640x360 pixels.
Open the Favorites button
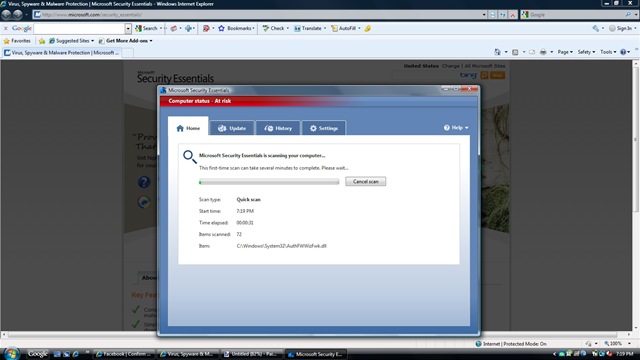(x=17, y=41)
